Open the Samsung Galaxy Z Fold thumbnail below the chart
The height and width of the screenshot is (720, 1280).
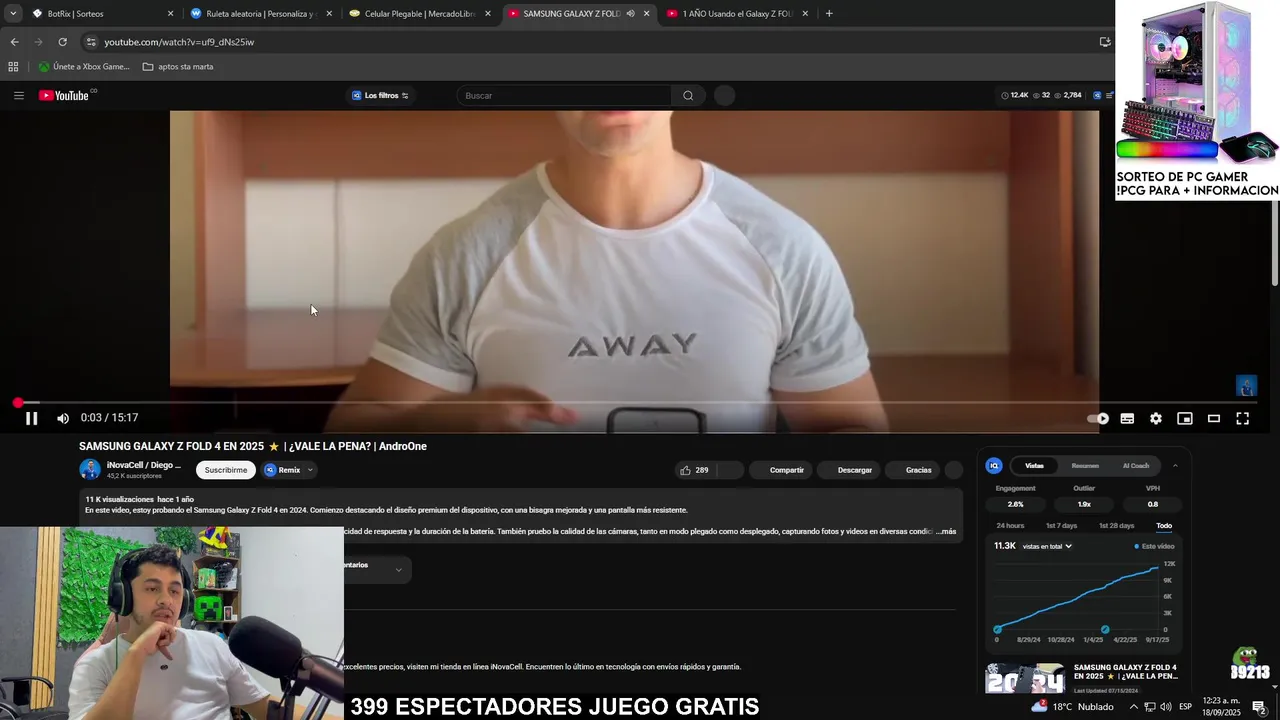pos(1025,678)
